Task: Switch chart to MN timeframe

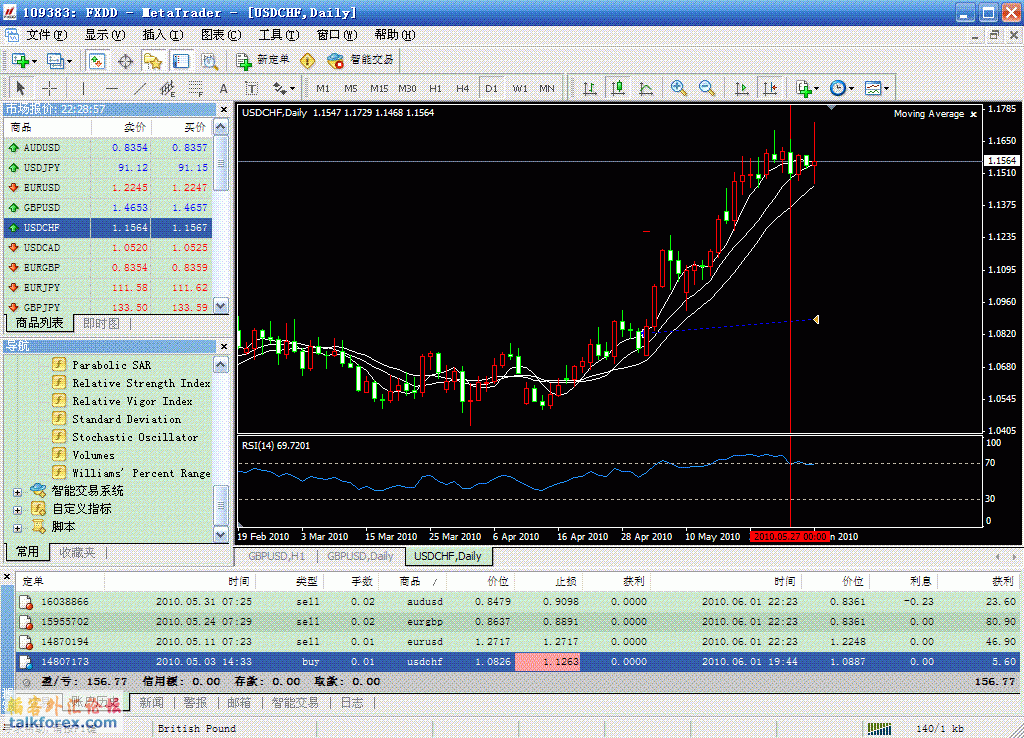Action: 547,88
